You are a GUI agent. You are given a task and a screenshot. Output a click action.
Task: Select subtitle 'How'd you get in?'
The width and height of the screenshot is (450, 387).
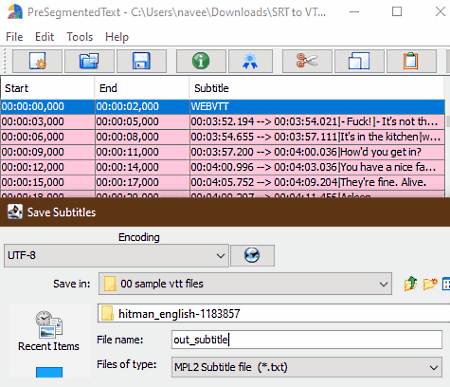coord(223,152)
